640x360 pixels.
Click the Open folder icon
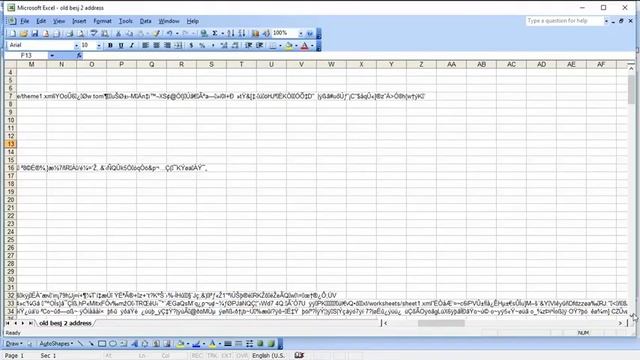pos(24,33)
